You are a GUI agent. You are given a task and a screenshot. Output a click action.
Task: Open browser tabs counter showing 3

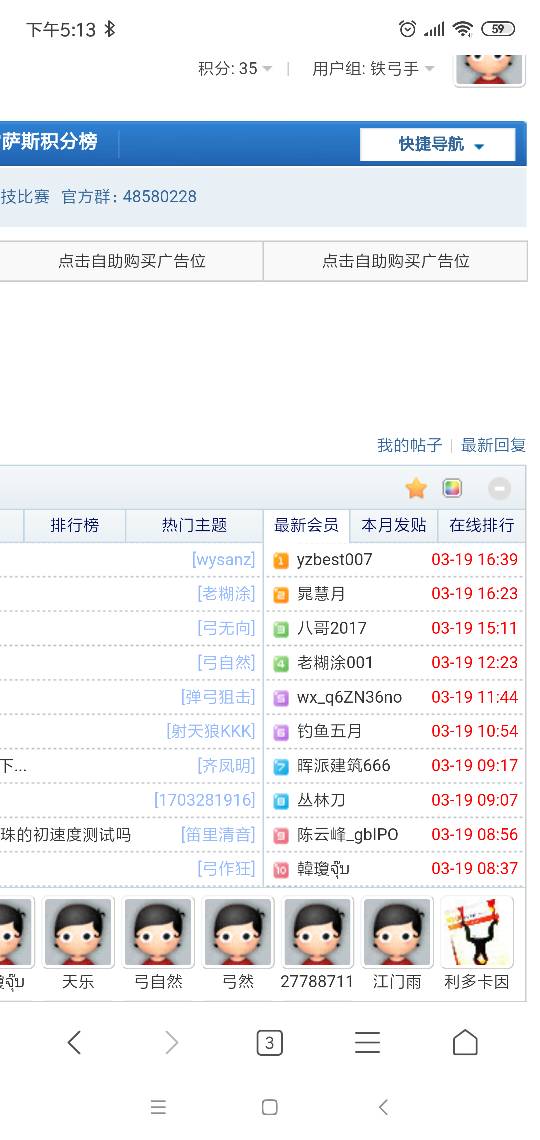tap(269, 1043)
